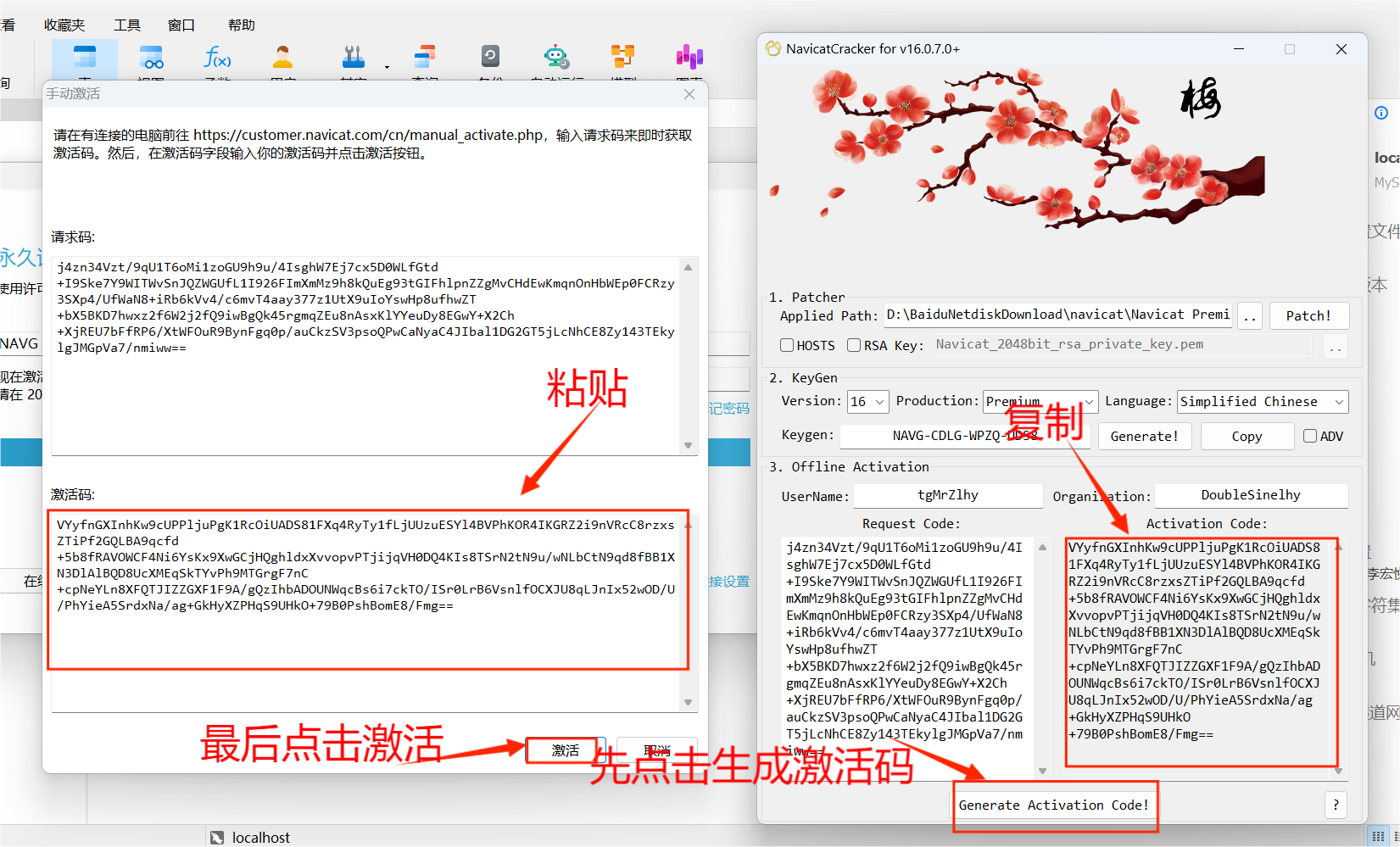Click the NavicatCracker title bar app icon

pyautogui.click(x=773, y=48)
